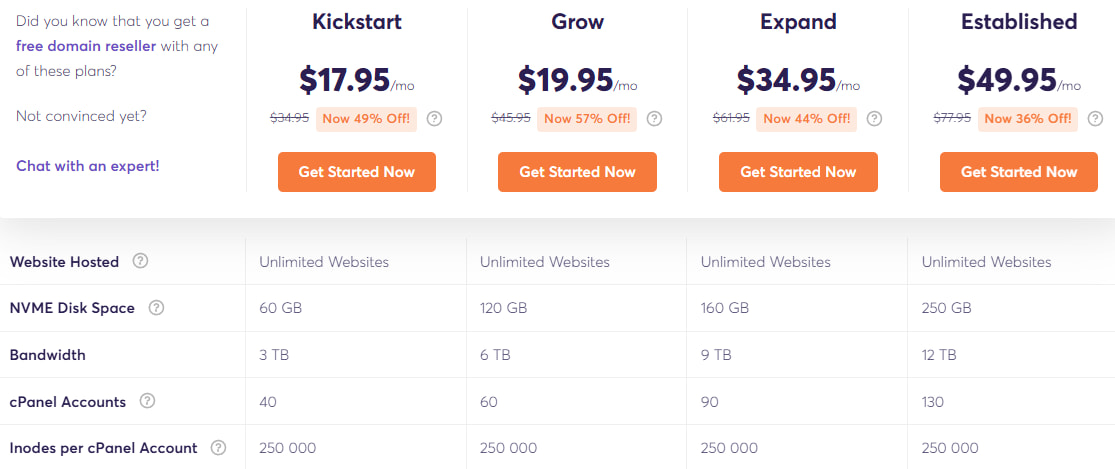Click the NVME Disk Space info icon
1115x469 pixels.
[156, 308]
